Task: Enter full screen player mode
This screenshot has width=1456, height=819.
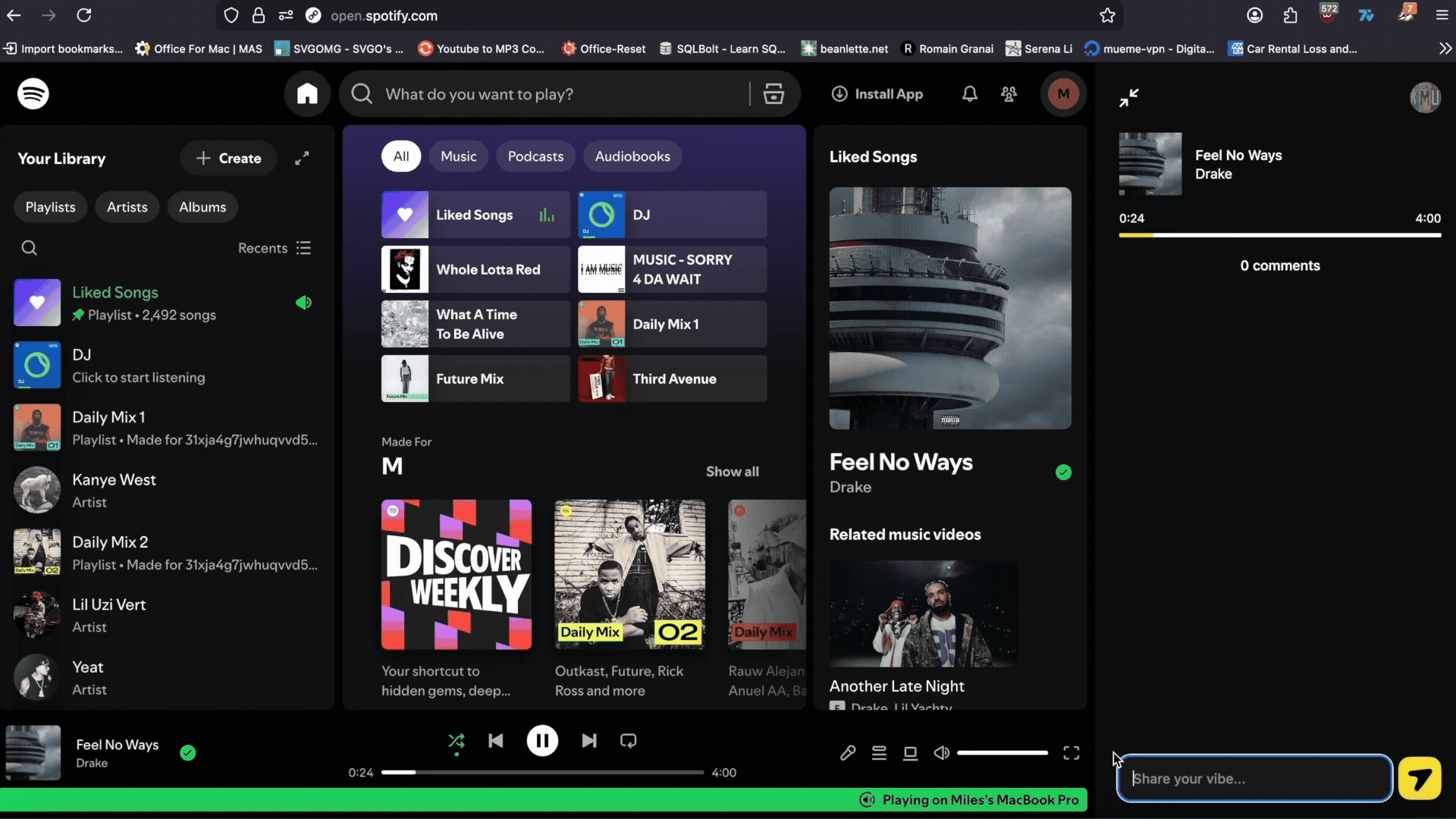Action: [1071, 753]
